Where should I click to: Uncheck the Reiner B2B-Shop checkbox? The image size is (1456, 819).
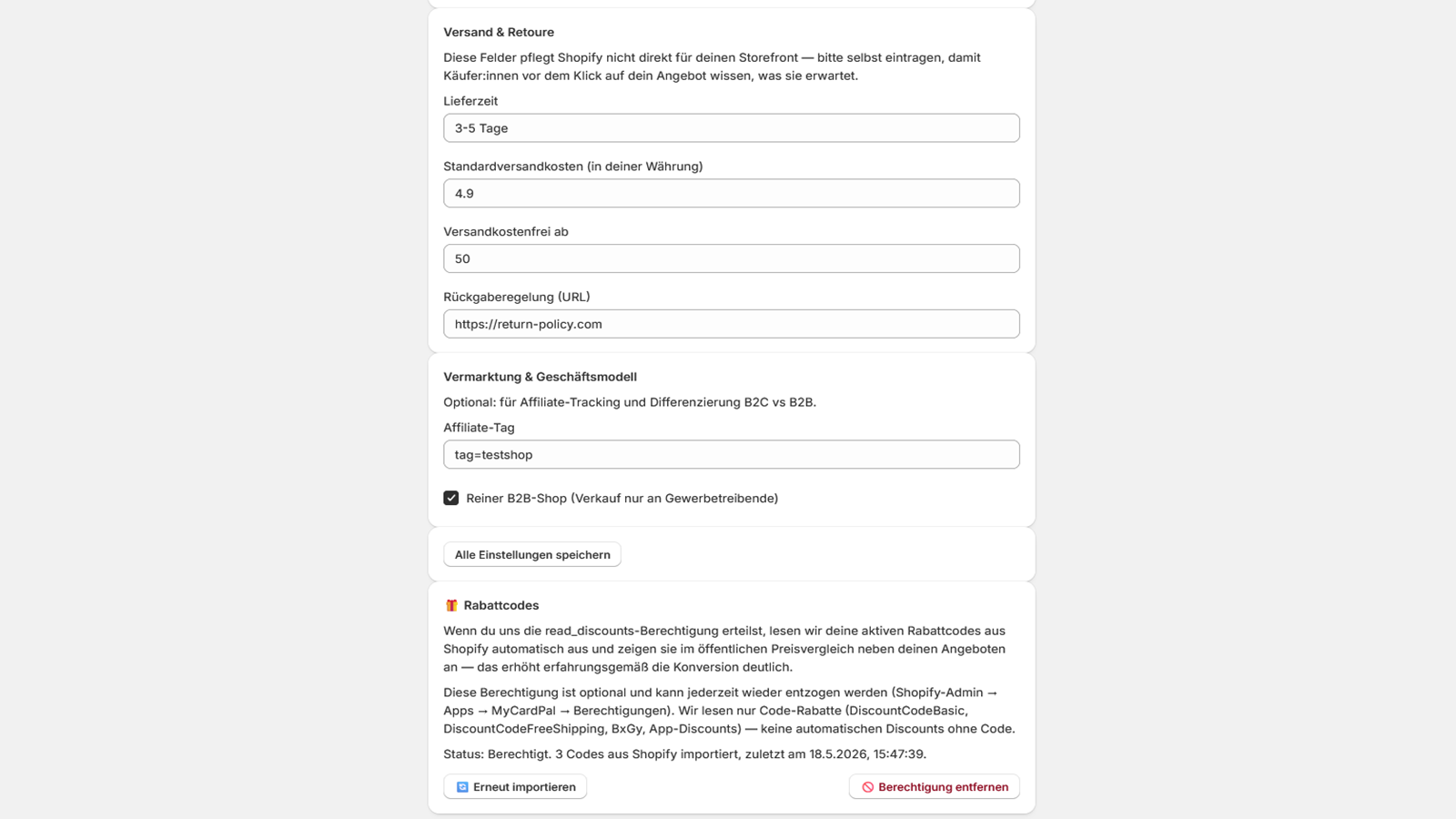(451, 498)
